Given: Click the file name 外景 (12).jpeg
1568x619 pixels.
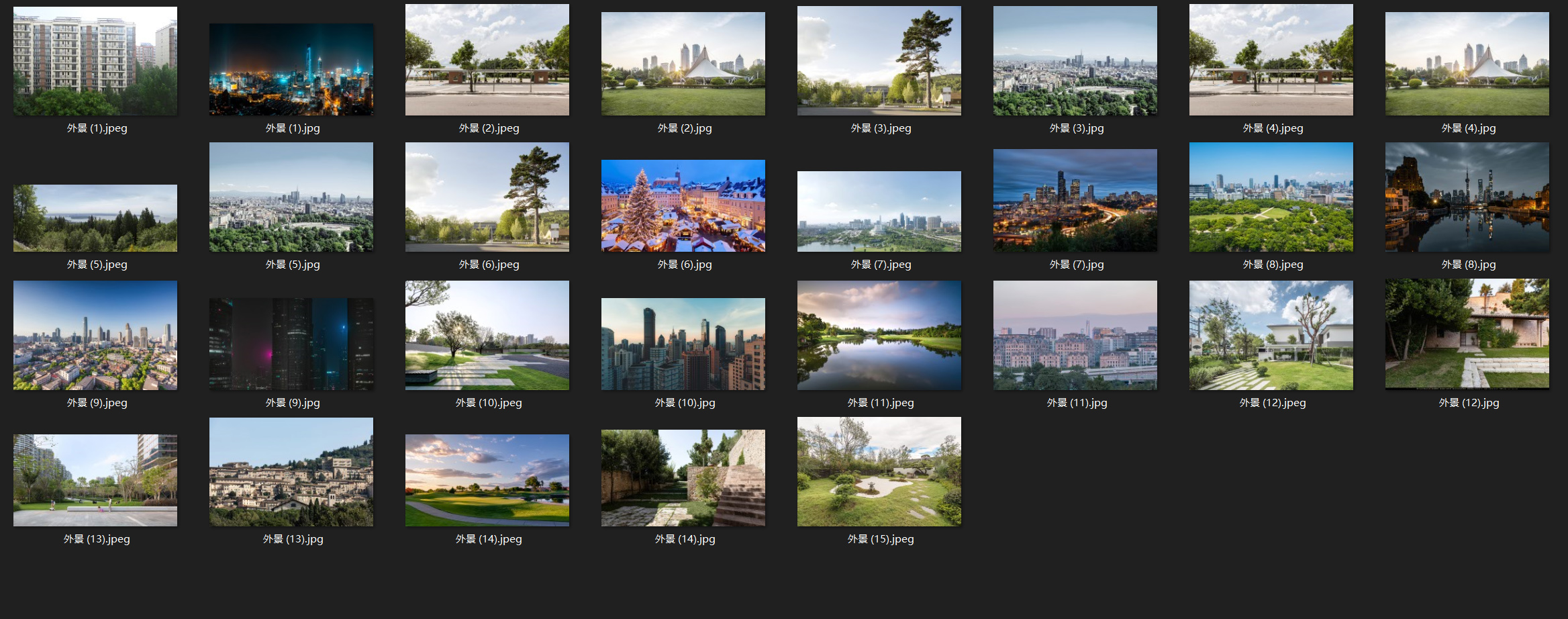Looking at the screenshot, I should (x=1273, y=403).
